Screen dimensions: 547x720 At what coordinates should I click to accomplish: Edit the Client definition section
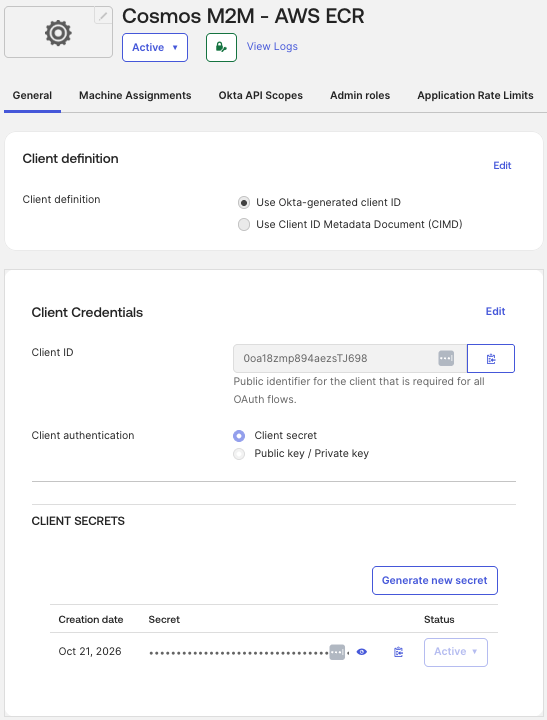point(502,165)
